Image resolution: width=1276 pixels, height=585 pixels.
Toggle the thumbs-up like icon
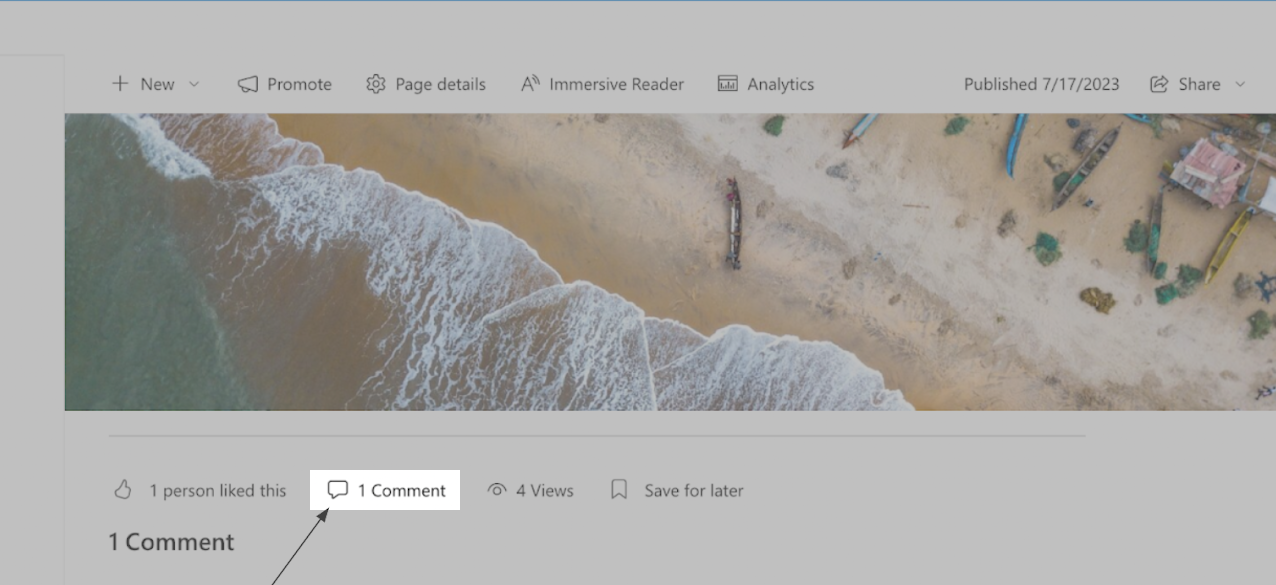[123, 490]
